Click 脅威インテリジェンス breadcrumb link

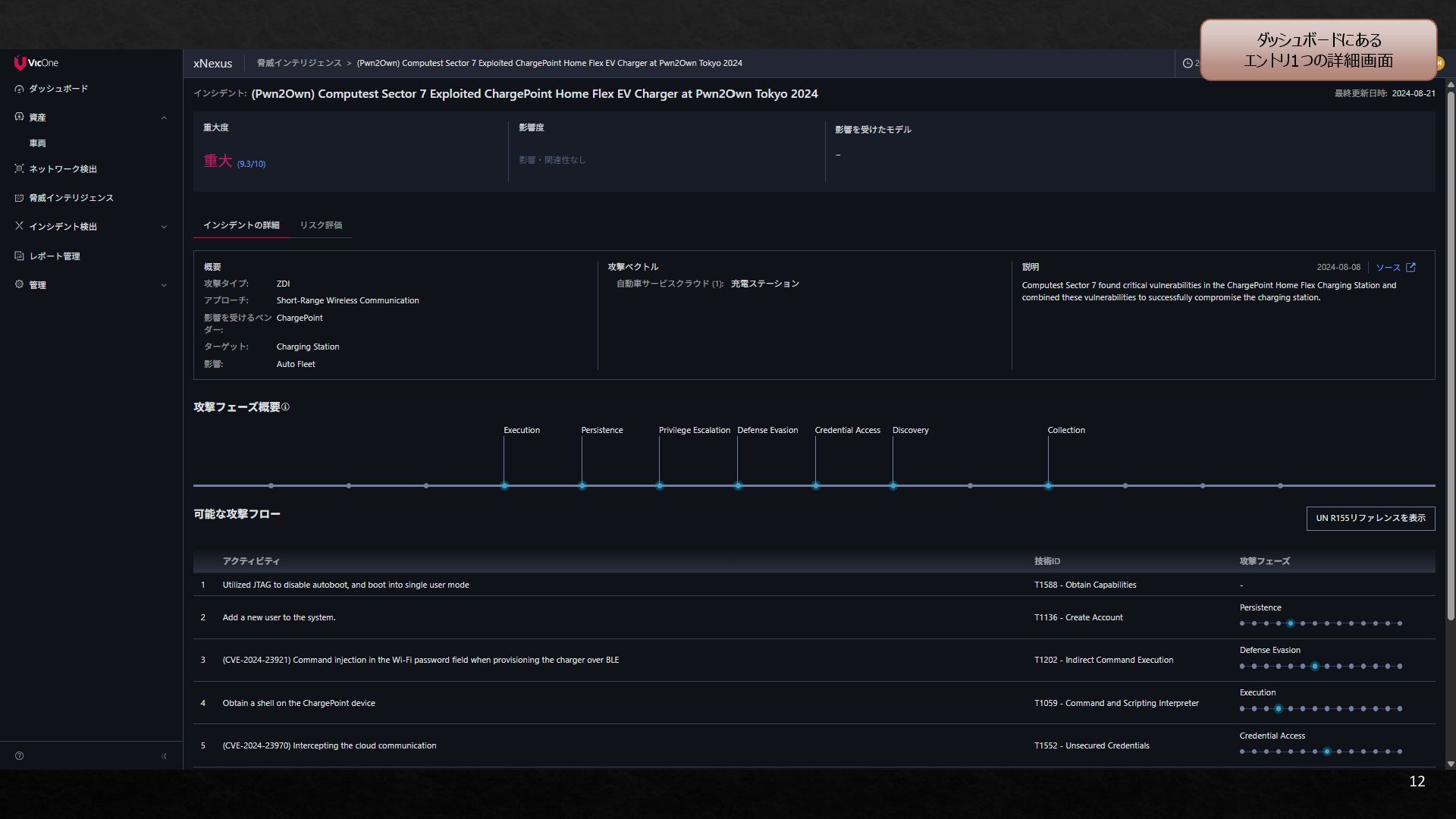(x=299, y=63)
